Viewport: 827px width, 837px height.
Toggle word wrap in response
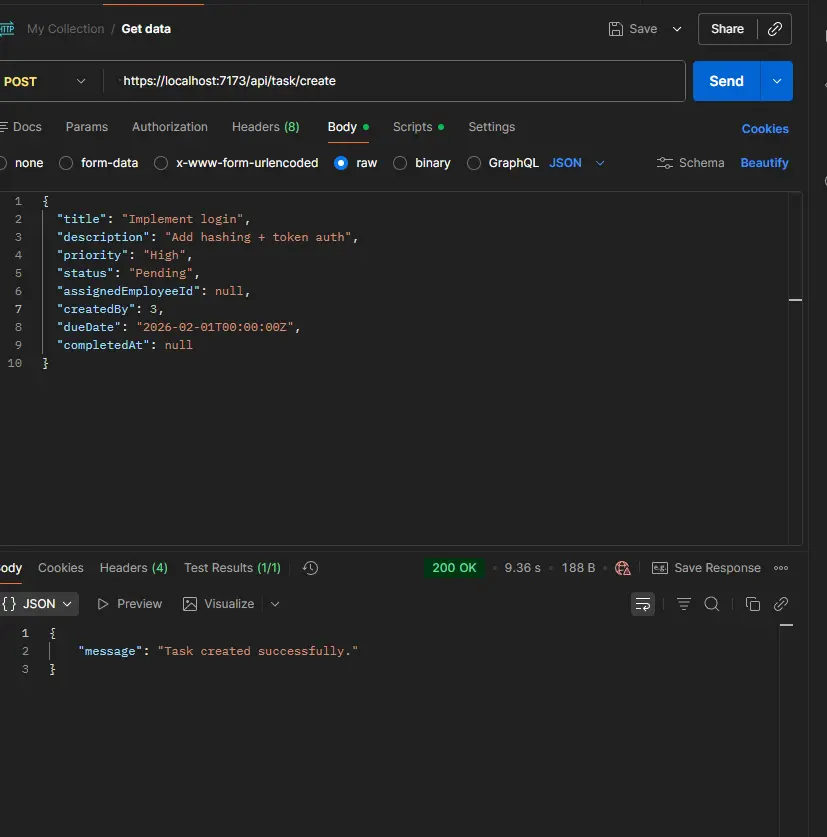[643, 604]
